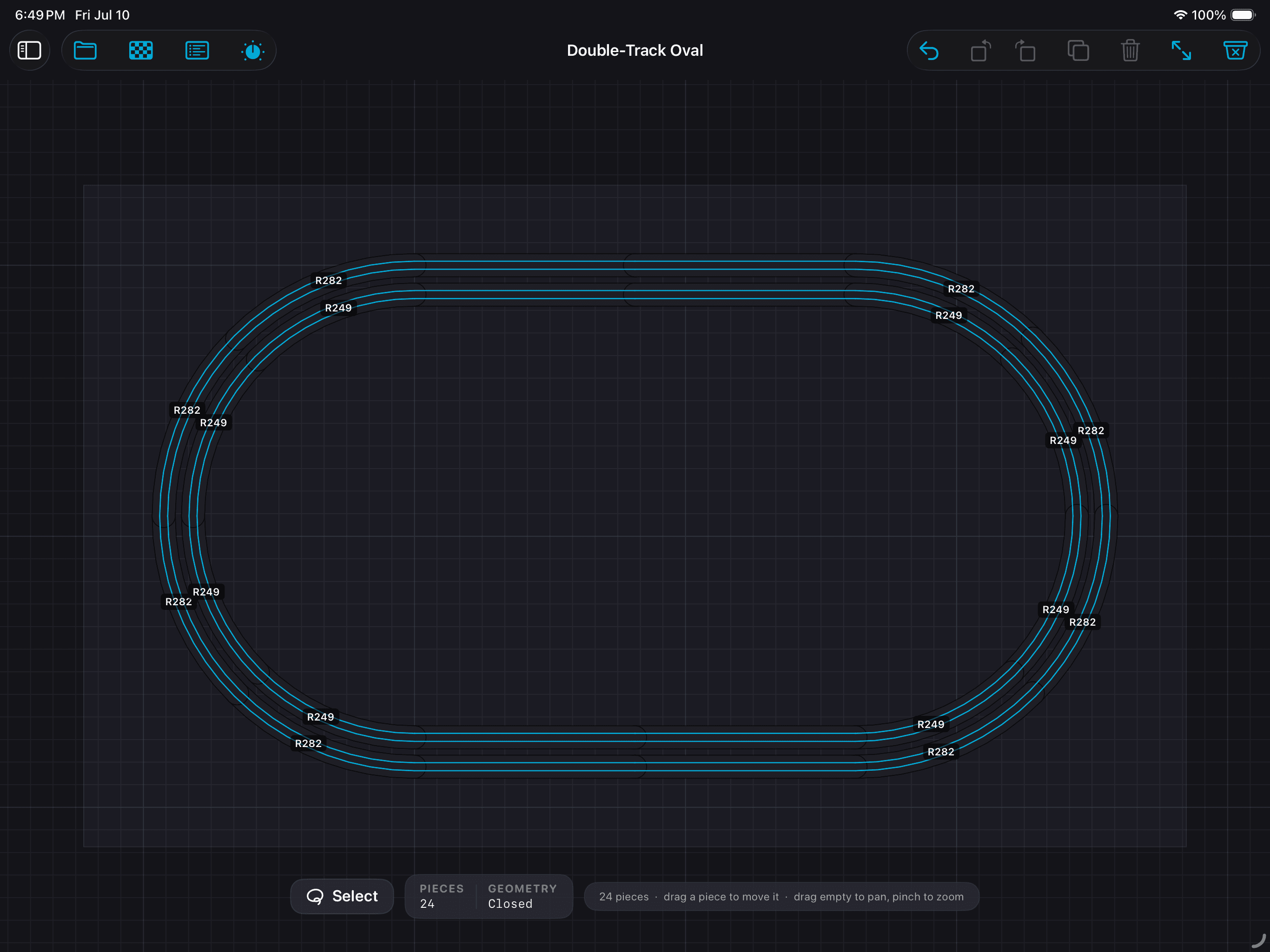Image resolution: width=1270 pixels, height=952 pixels.
Task: Tap the Pieces 24 counter
Action: click(441, 896)
